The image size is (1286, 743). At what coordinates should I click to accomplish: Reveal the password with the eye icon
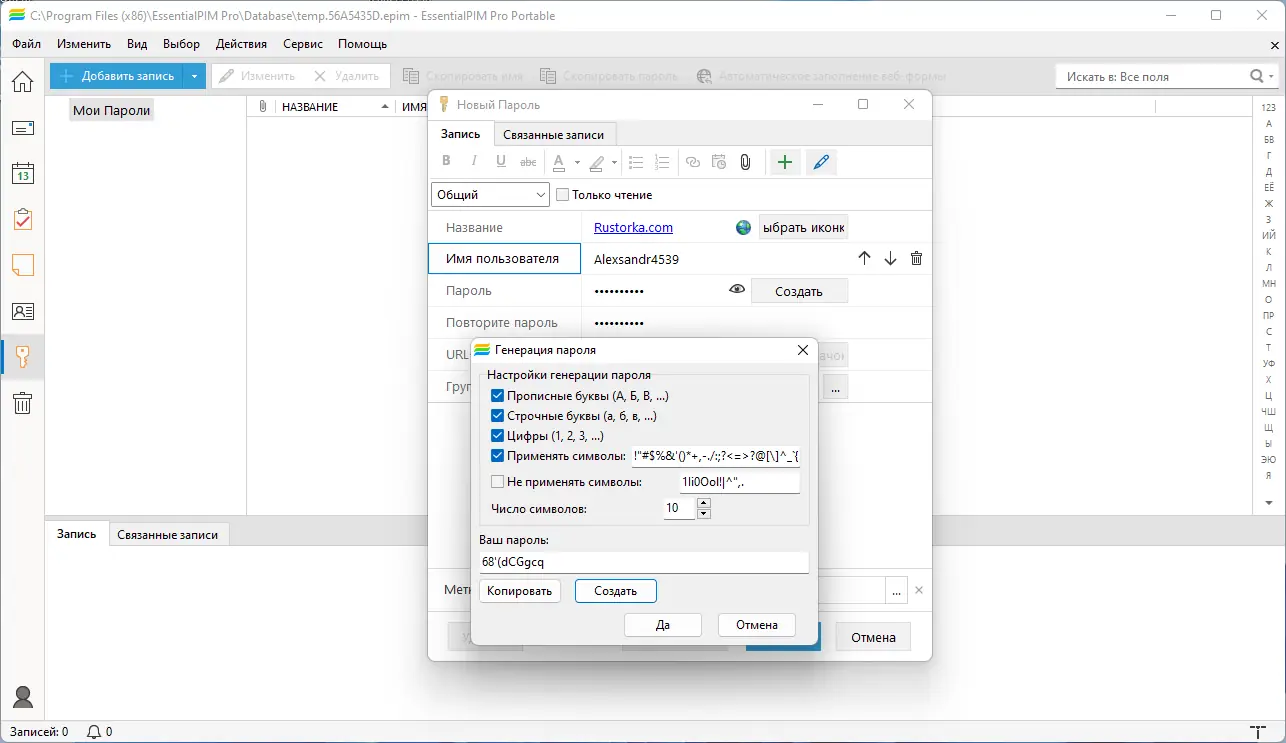[737, 289]
